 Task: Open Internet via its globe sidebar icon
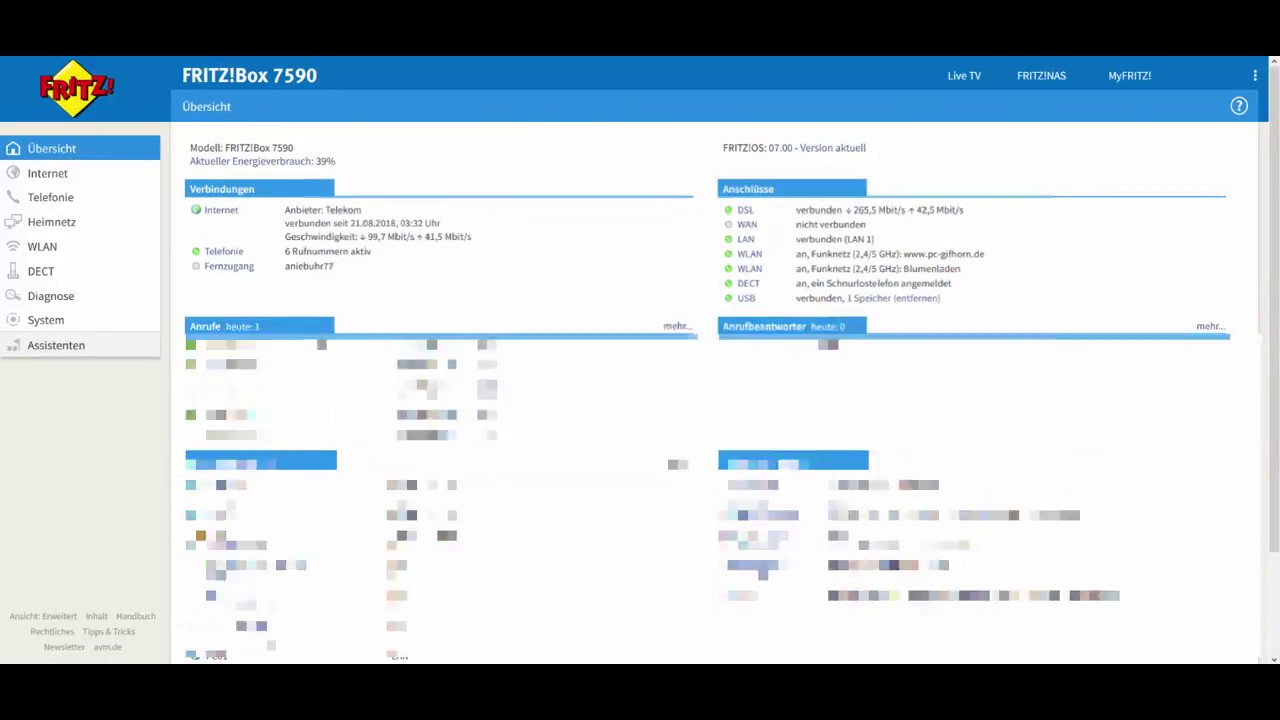[13, 173]
